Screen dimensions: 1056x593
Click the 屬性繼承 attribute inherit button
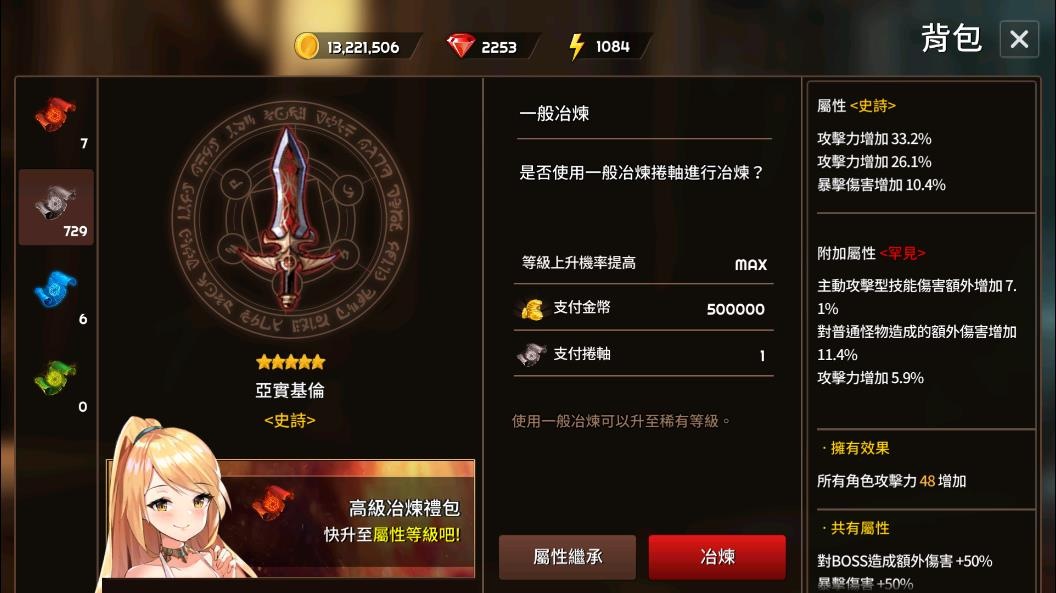pyautogui.click(x=567, y=557)
